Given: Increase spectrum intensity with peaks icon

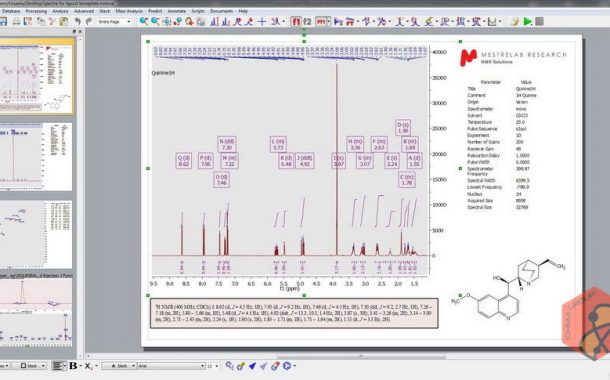Looking at the screenshot, I should [214, 21].
